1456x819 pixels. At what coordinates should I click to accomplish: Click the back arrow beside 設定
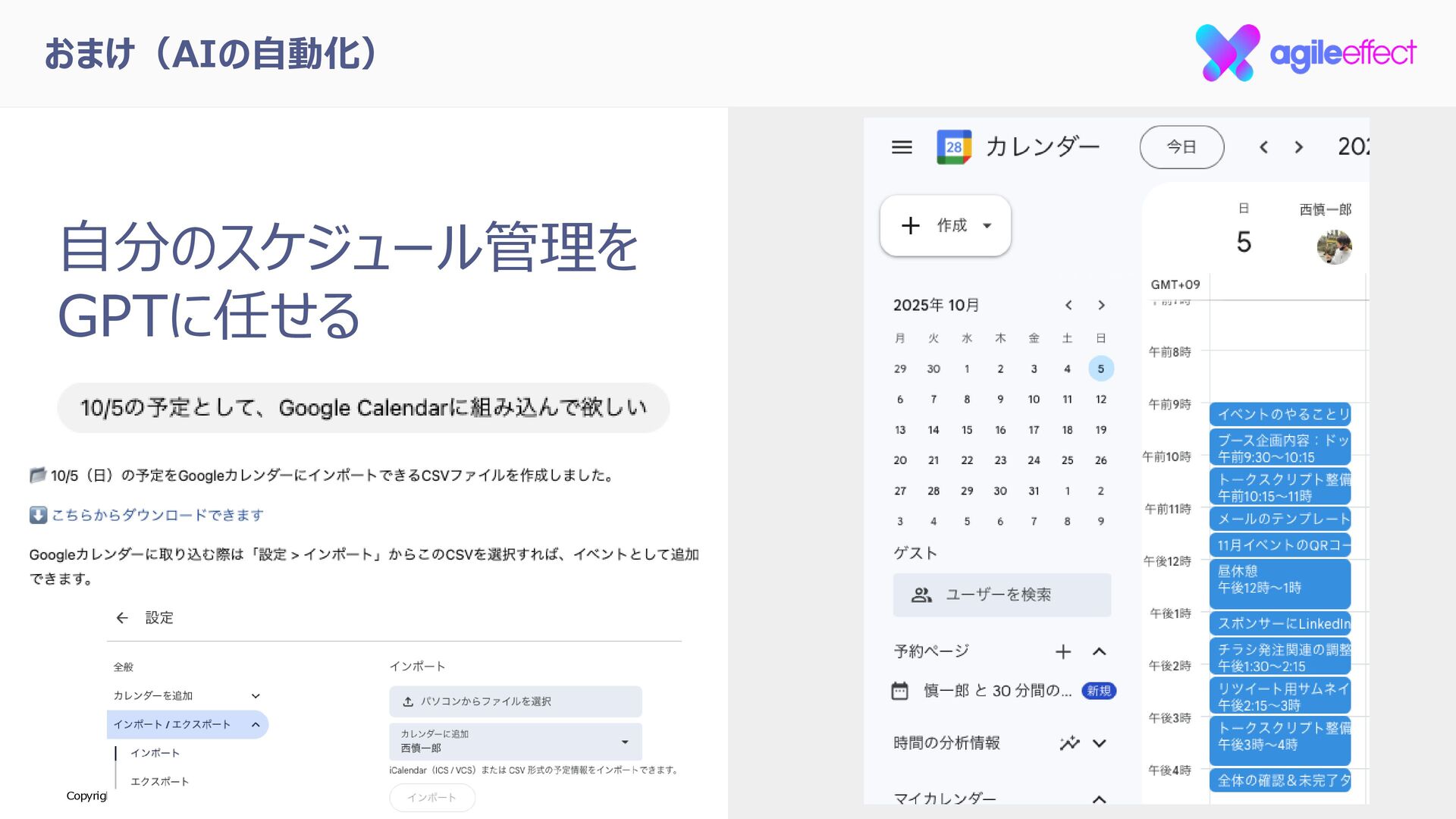tap(122, 618)
